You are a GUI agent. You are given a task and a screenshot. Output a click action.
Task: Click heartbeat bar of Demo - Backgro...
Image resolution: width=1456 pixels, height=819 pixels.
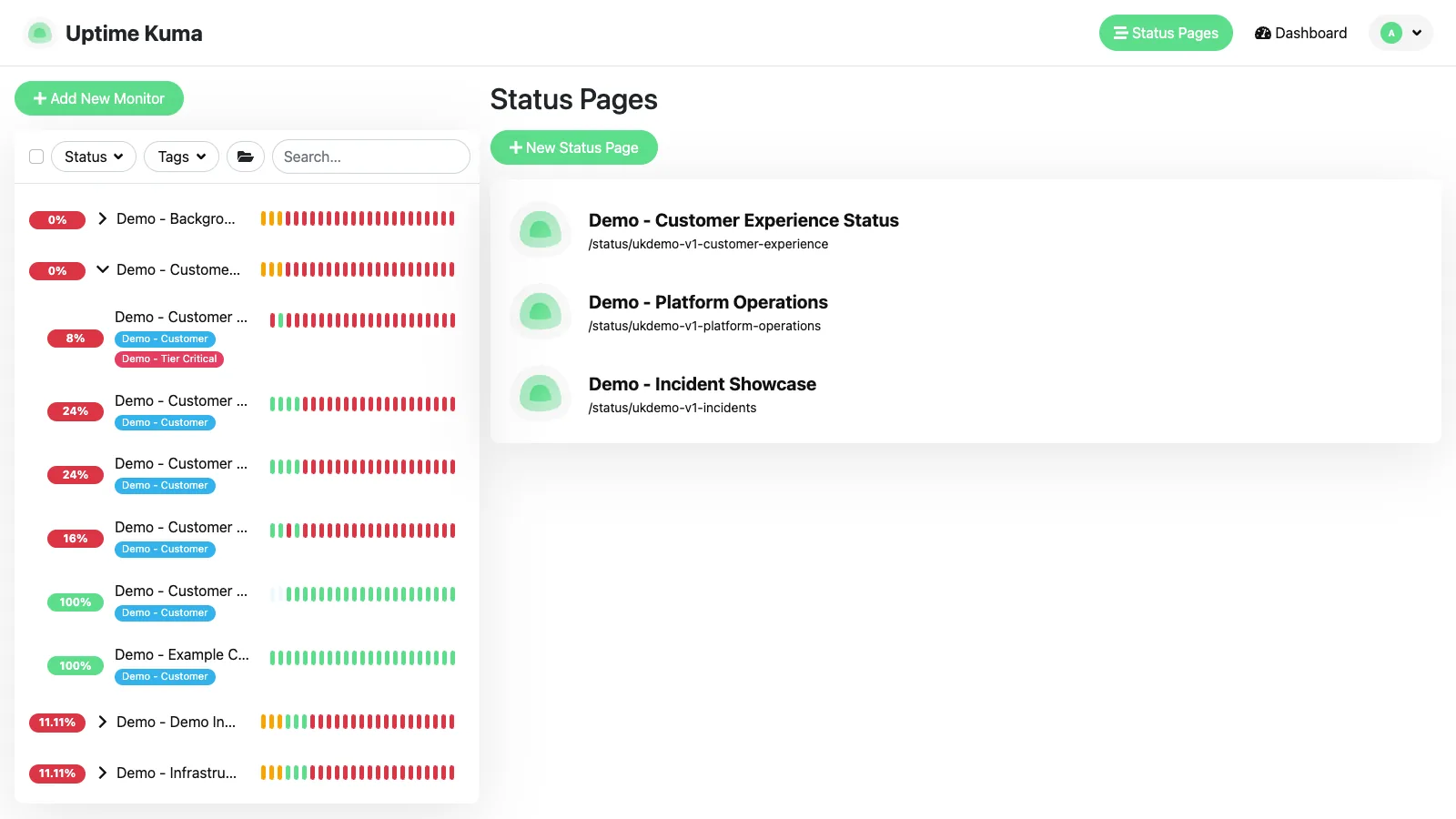point(358,218)
